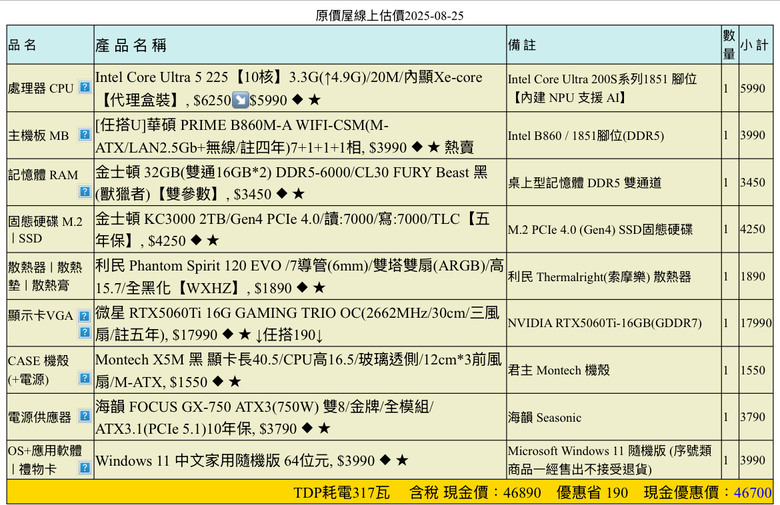The width and height of the screenshot is (780, 505).
Task: Click the note 利民 Thermalright(索摩樂) 散熱器
Action: 599,277
